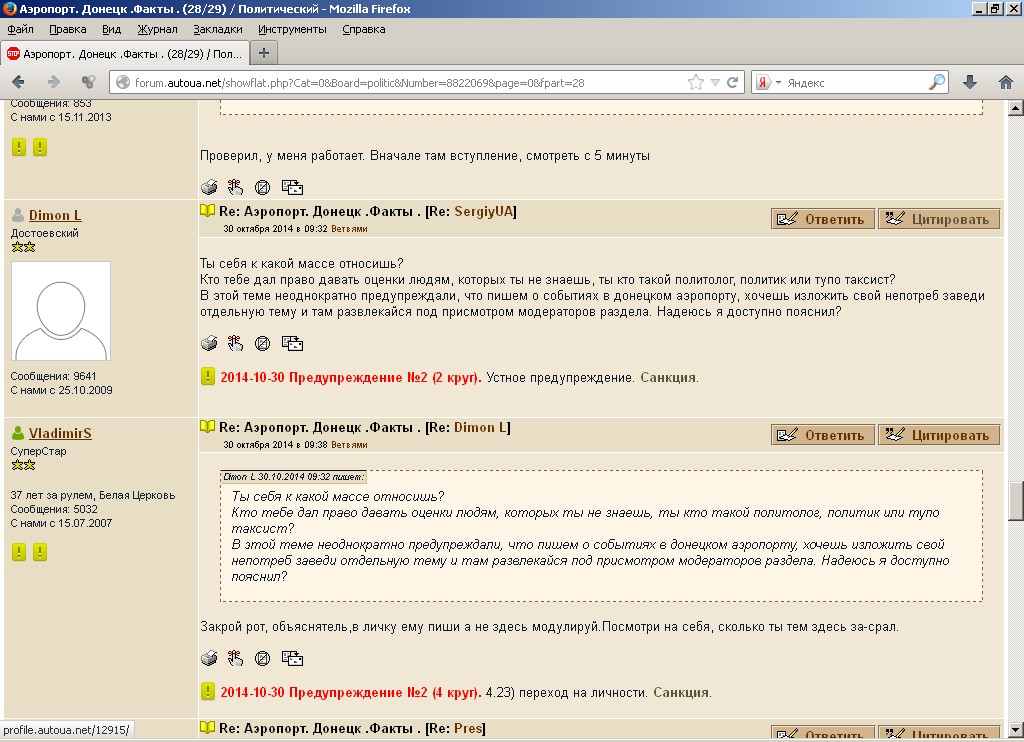1024x742 pixels.
Task: Click print icon under Dimon L's post
Action: click(x=209, y=343)
